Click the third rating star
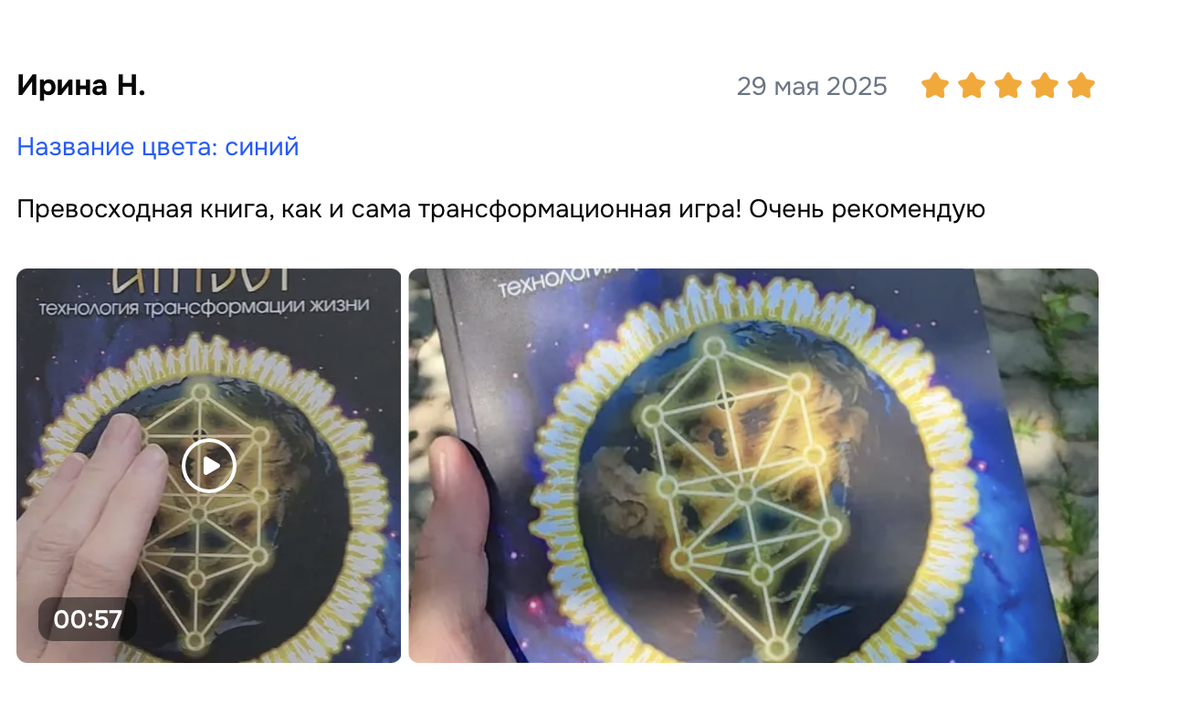The height and width of the screenshot is (705, 1200). 1008,86
